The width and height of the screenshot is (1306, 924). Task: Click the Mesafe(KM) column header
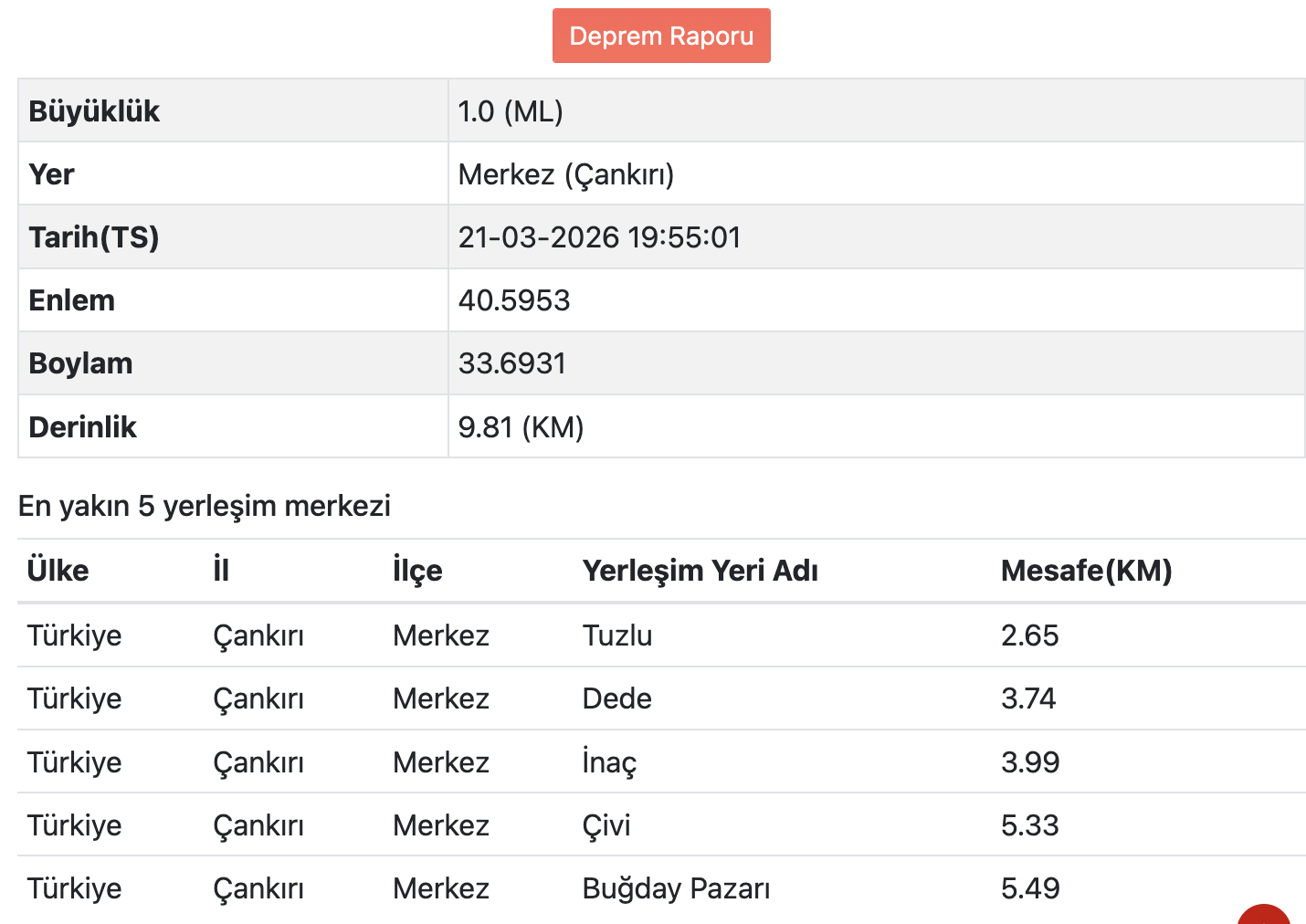1086,571
